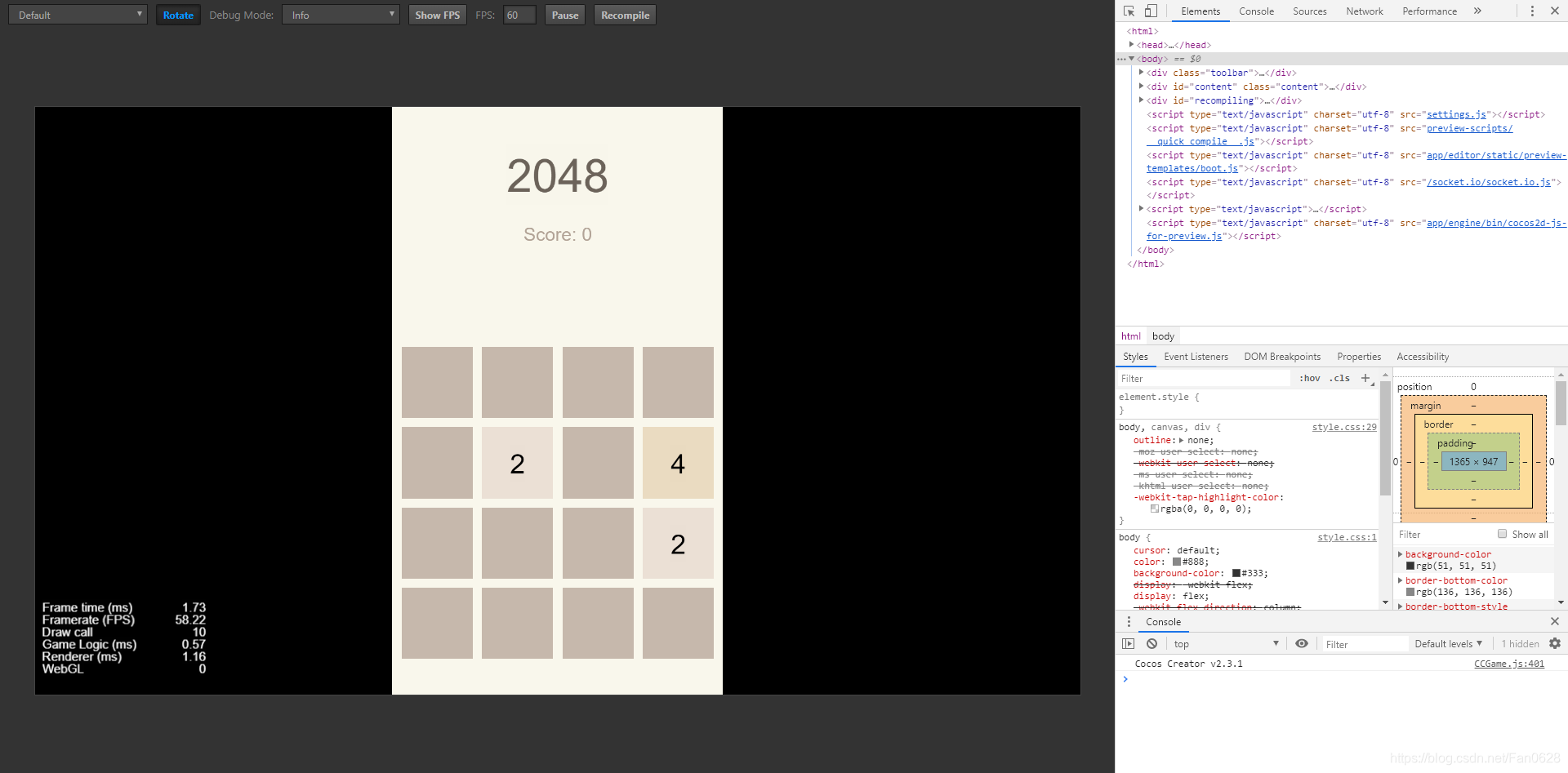Screen dimensions: 1568x773
Task: Open the style.css:29 source link
Action: 1344,427
